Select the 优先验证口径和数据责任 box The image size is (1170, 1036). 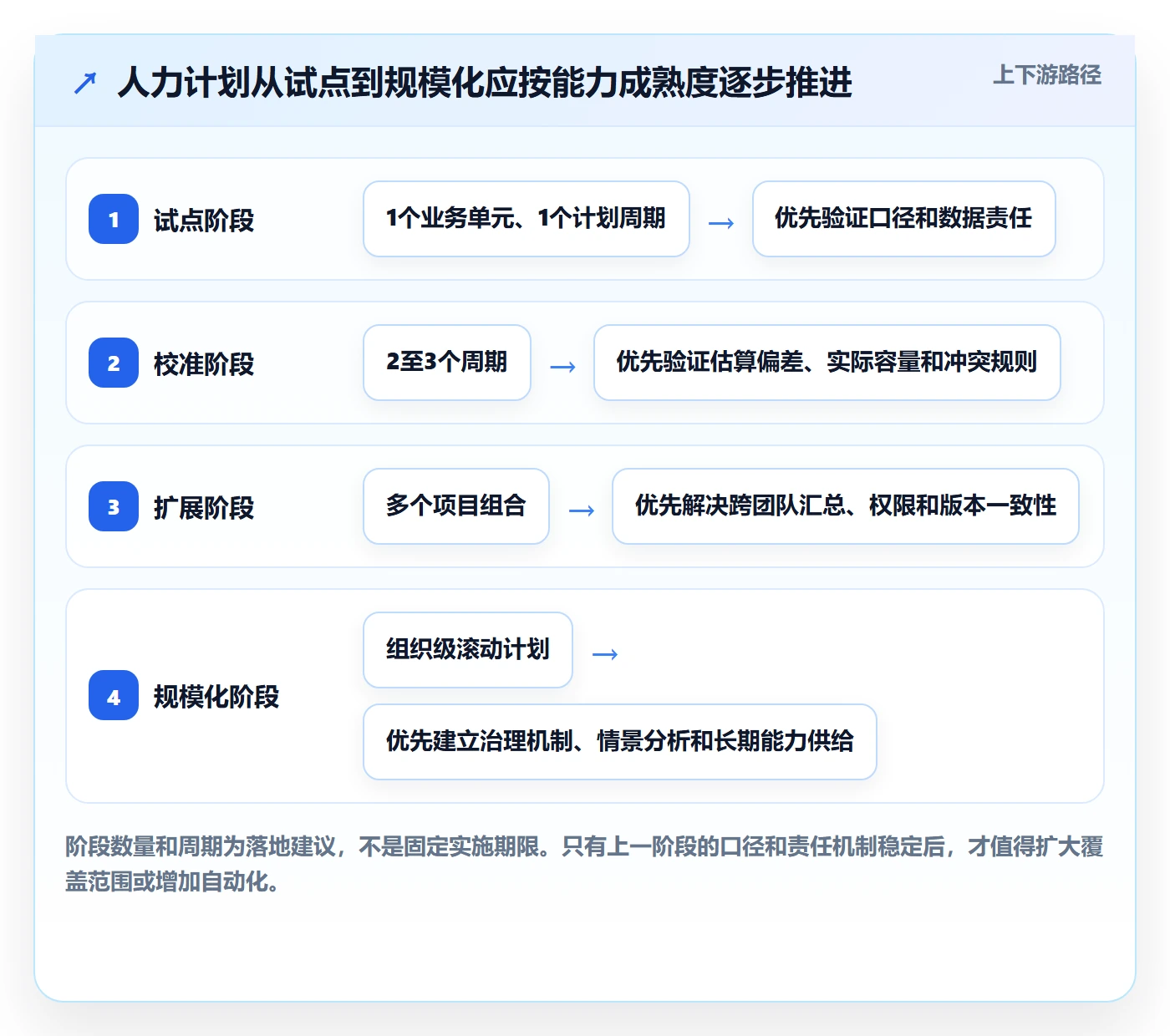click(903, 219)
